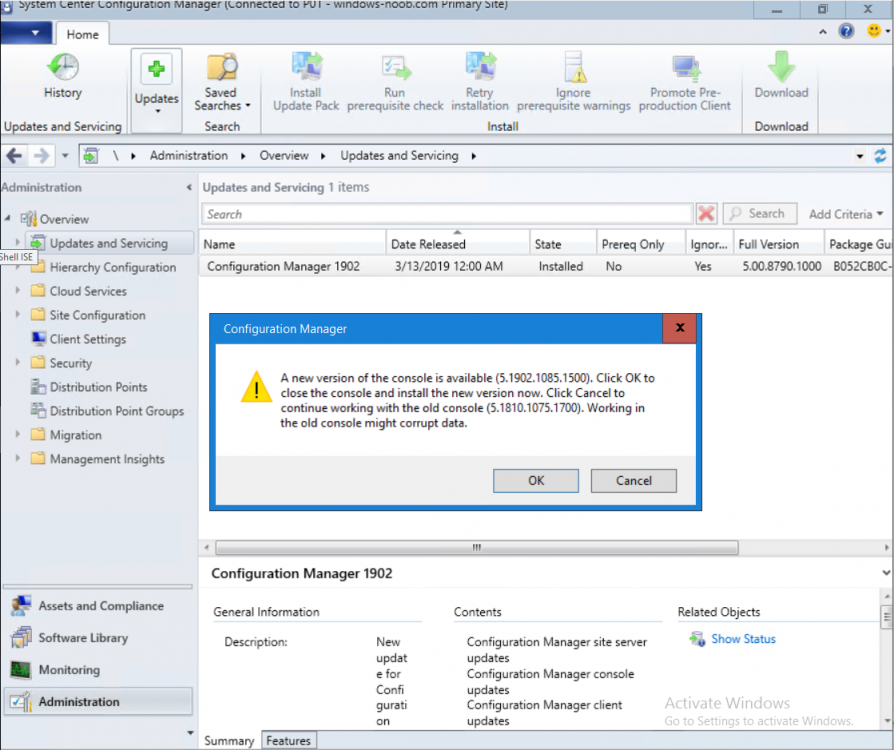Minimize the ribbon with the caret
Image resolution: width=894 pixels, height=750 pixels.
point(823,32)
